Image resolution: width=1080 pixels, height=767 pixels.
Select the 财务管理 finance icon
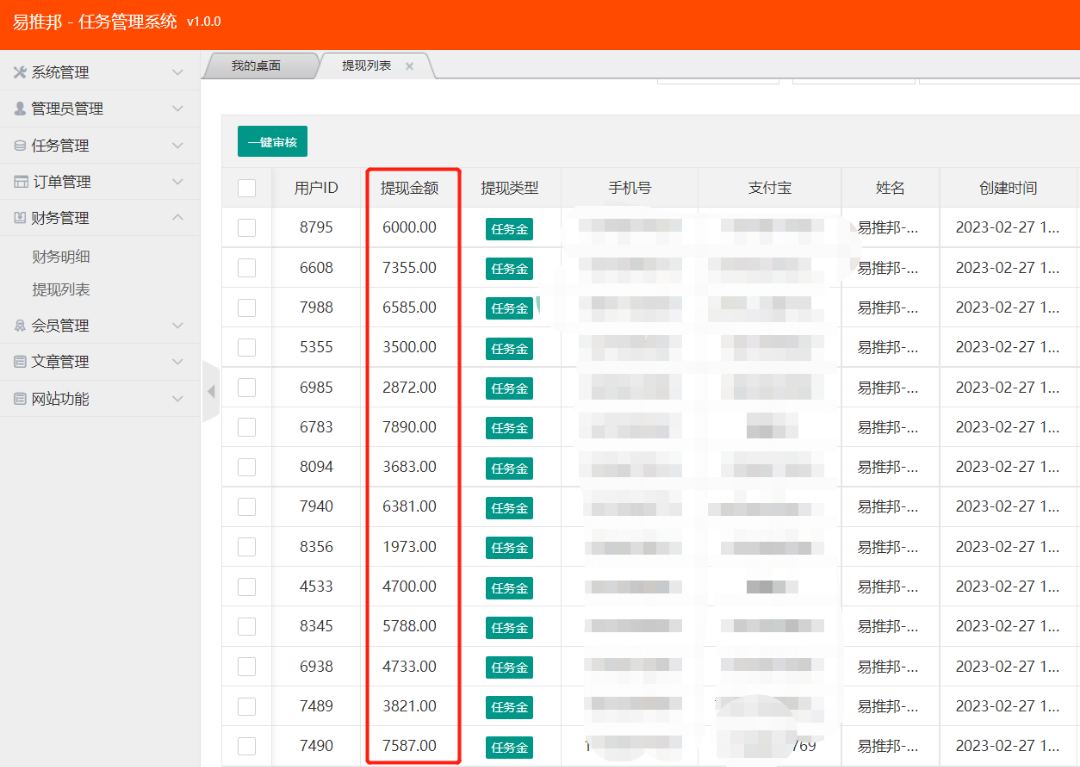(x=22, y=217)
